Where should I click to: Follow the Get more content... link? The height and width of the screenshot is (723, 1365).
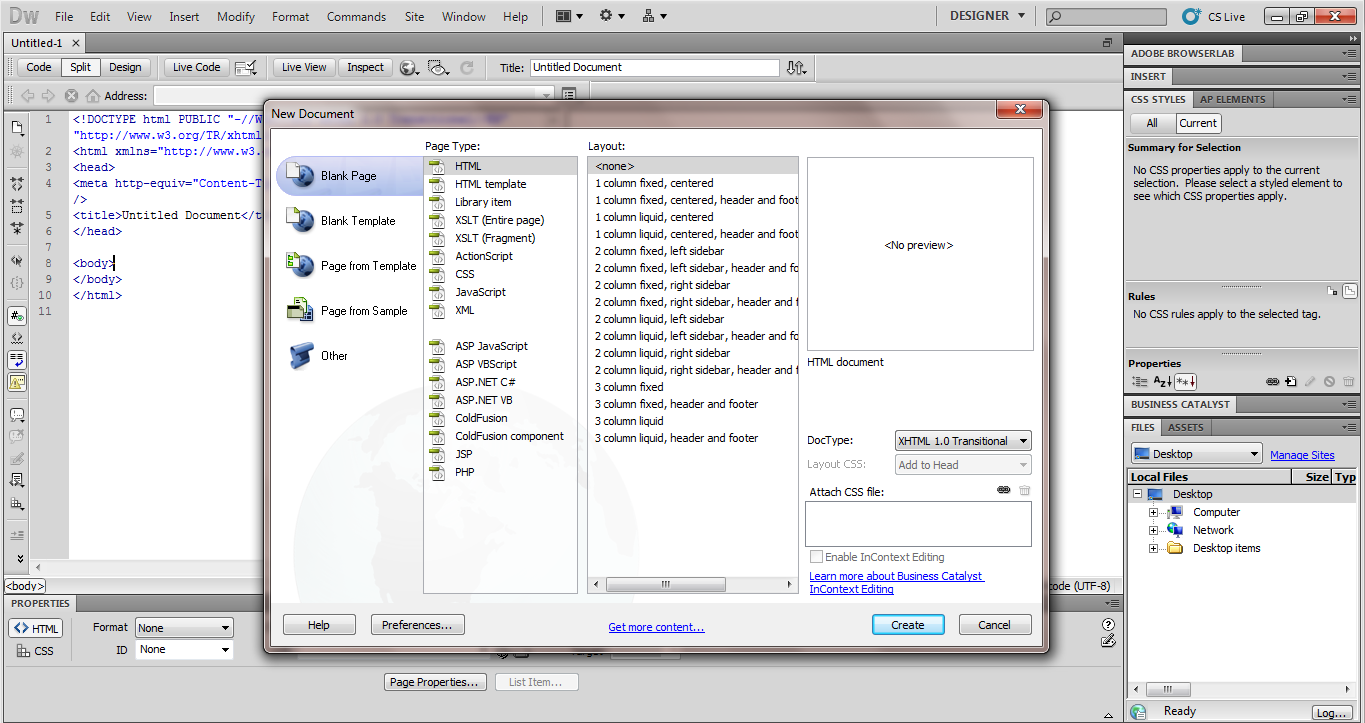tap(656, 627)
